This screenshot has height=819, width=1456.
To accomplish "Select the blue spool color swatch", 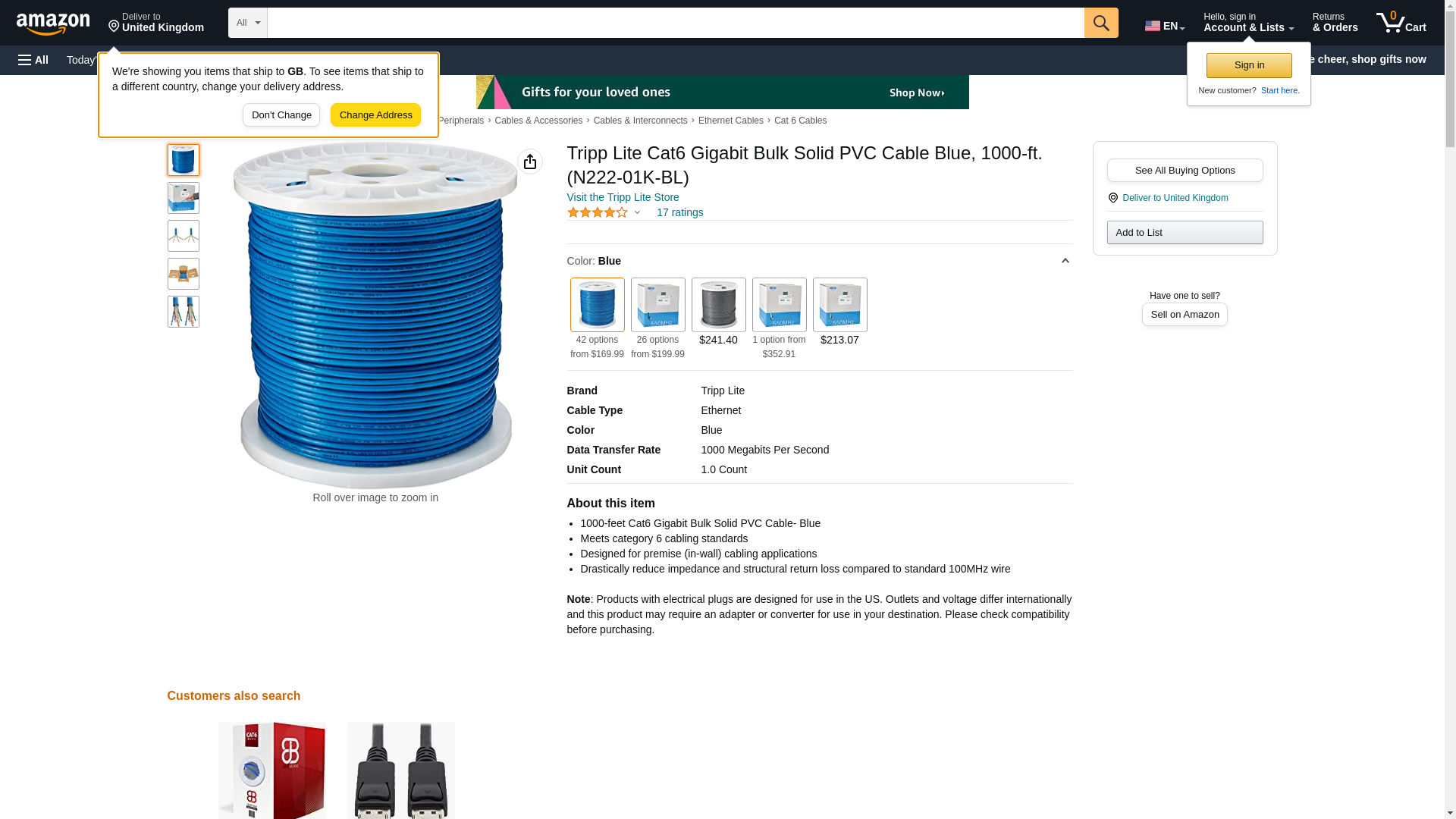I will pos(598,305).
